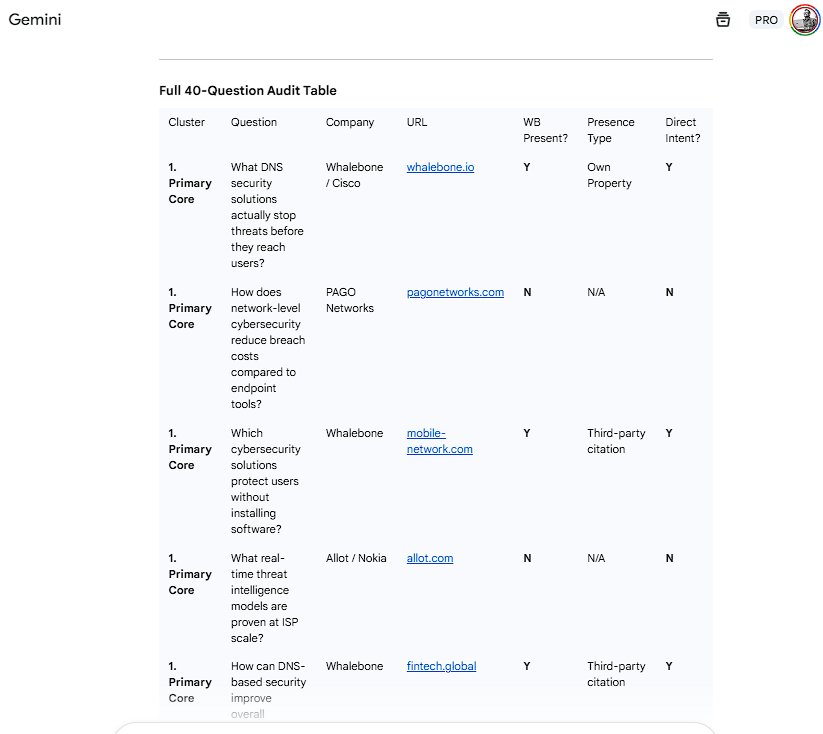823x734 pixels.
Task: Click the Gemini logo text
Action: tap(35, 19)
